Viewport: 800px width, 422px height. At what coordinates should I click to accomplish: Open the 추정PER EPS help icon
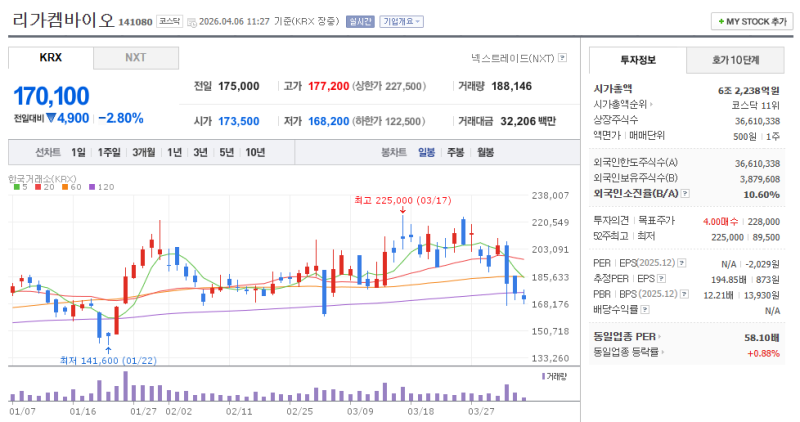(661, 279)
